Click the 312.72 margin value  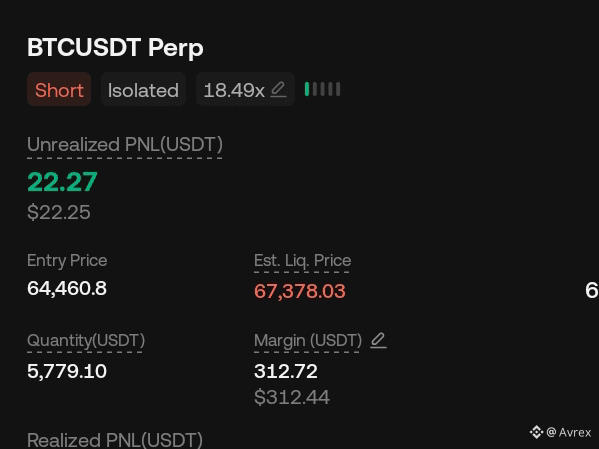click(286, 371)
